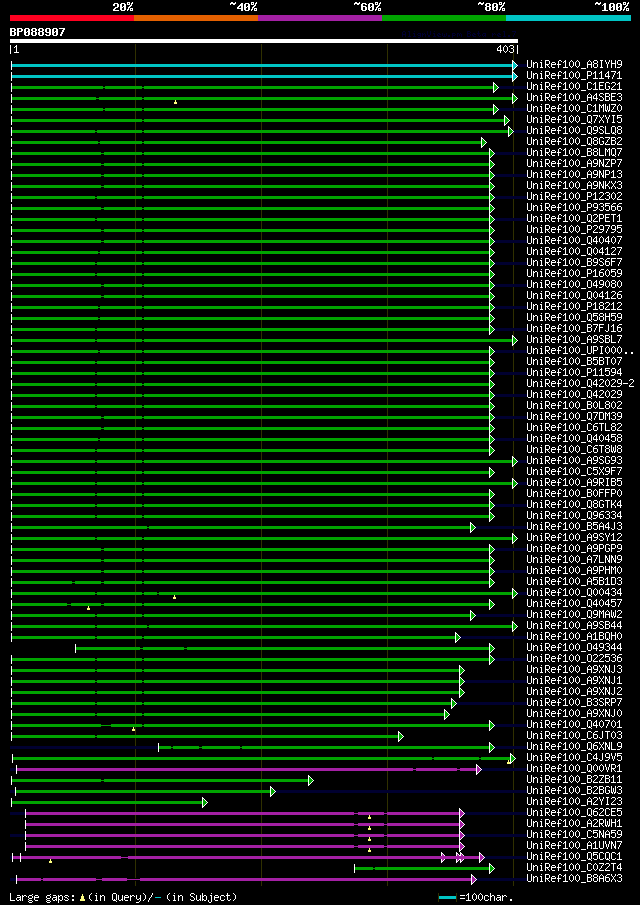This screenshot has height=905, width=640.
Task: Click the UniRef100_C1MWZ0 label
Action: [x=574, y=109]
